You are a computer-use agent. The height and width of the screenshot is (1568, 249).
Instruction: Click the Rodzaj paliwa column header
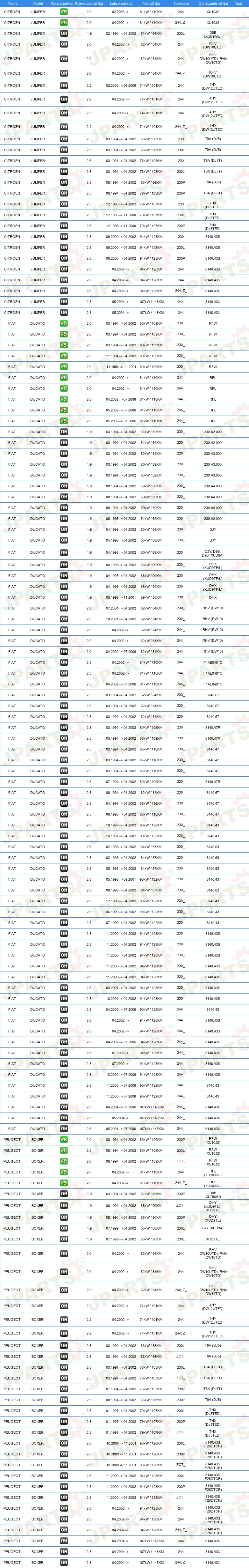tap(62, 3)
